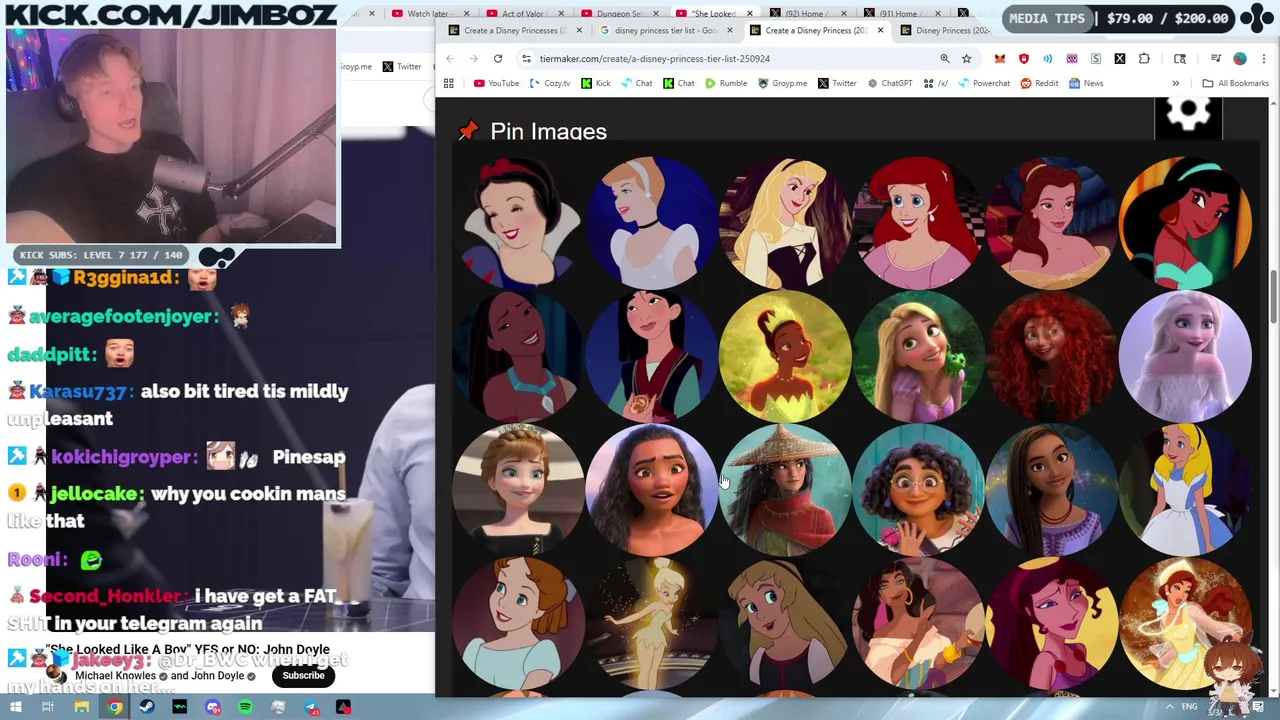
Task: Open the side panel search icon in toolbar
Action: 1180,59
